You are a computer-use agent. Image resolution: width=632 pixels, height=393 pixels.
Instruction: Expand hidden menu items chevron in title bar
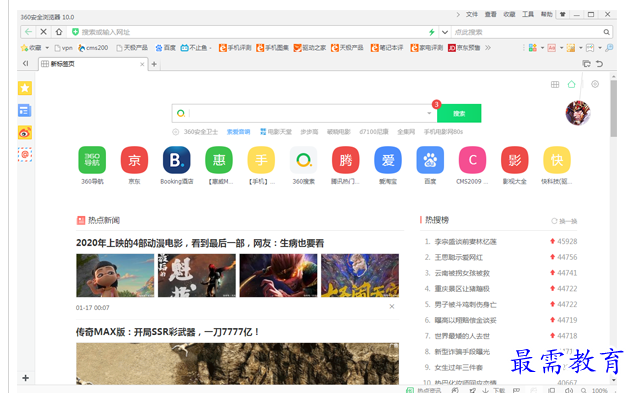tap(458, 15)
